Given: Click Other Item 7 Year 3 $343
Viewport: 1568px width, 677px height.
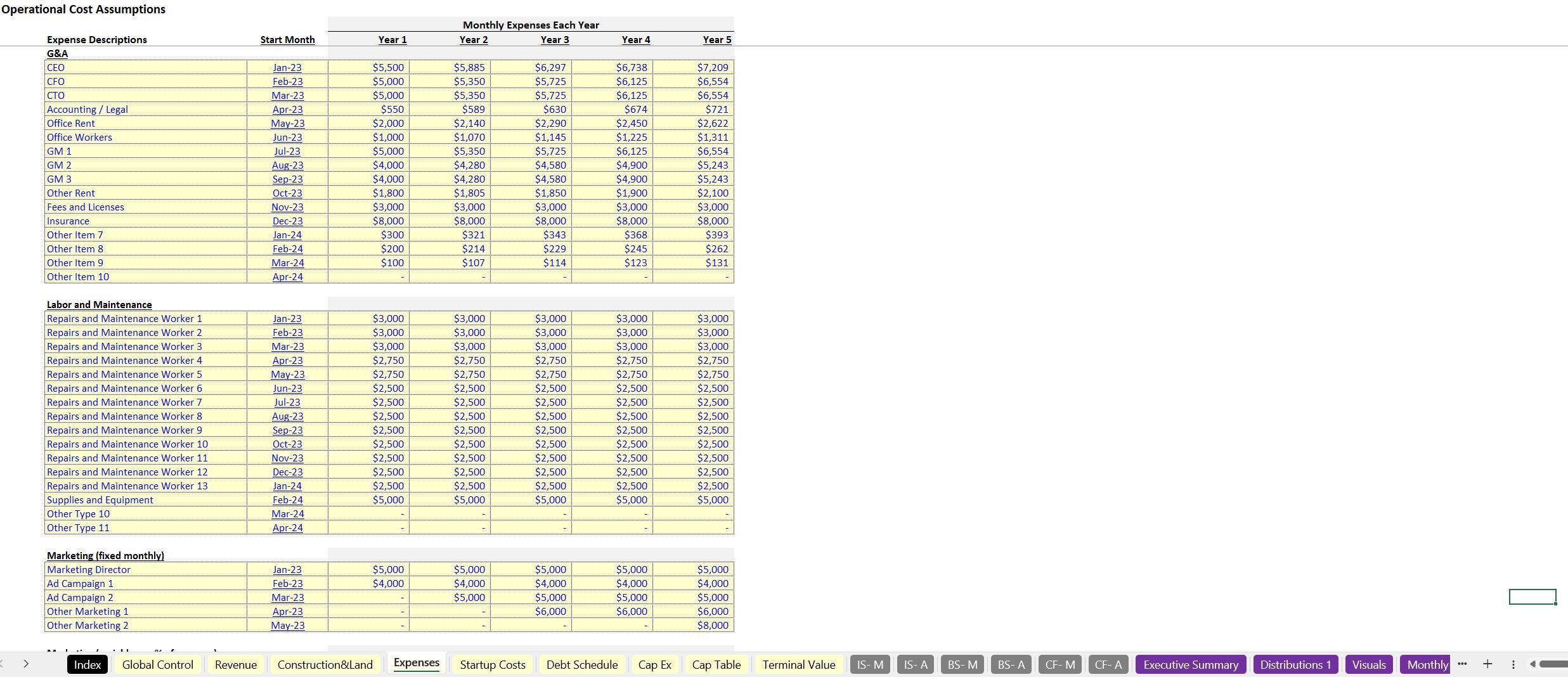Looking at the screenshot, I should coord(531,235).
